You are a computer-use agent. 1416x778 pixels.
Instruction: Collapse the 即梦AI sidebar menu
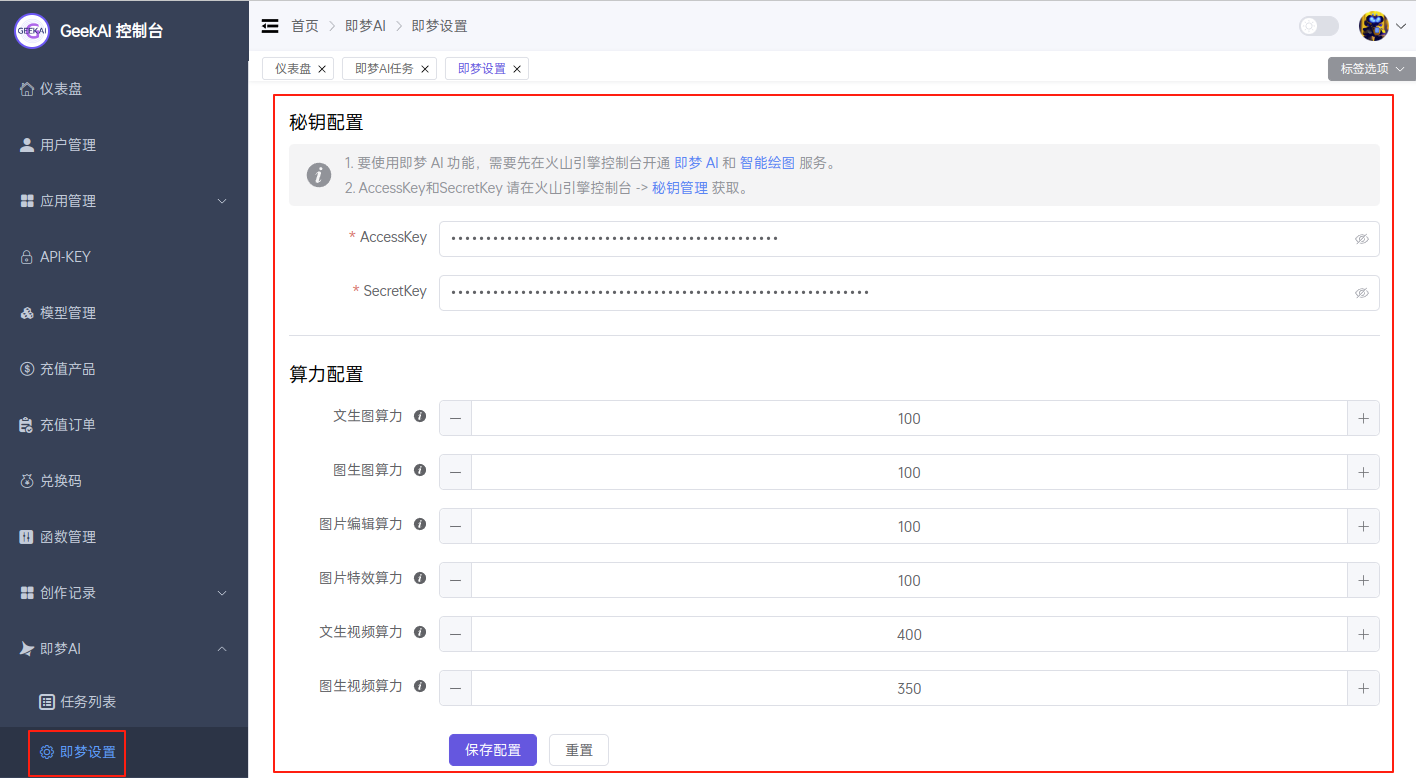coord(124,649)
